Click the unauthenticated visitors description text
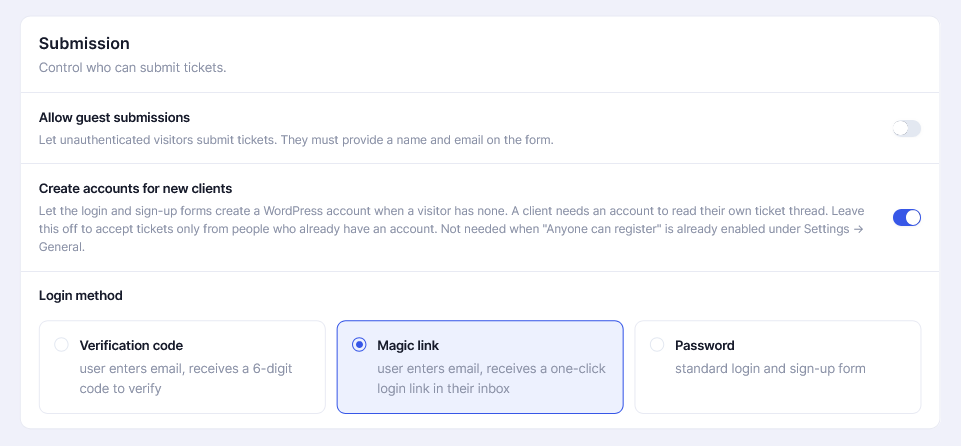The height and width of the screenshot is (446, 961). point(296,140)
